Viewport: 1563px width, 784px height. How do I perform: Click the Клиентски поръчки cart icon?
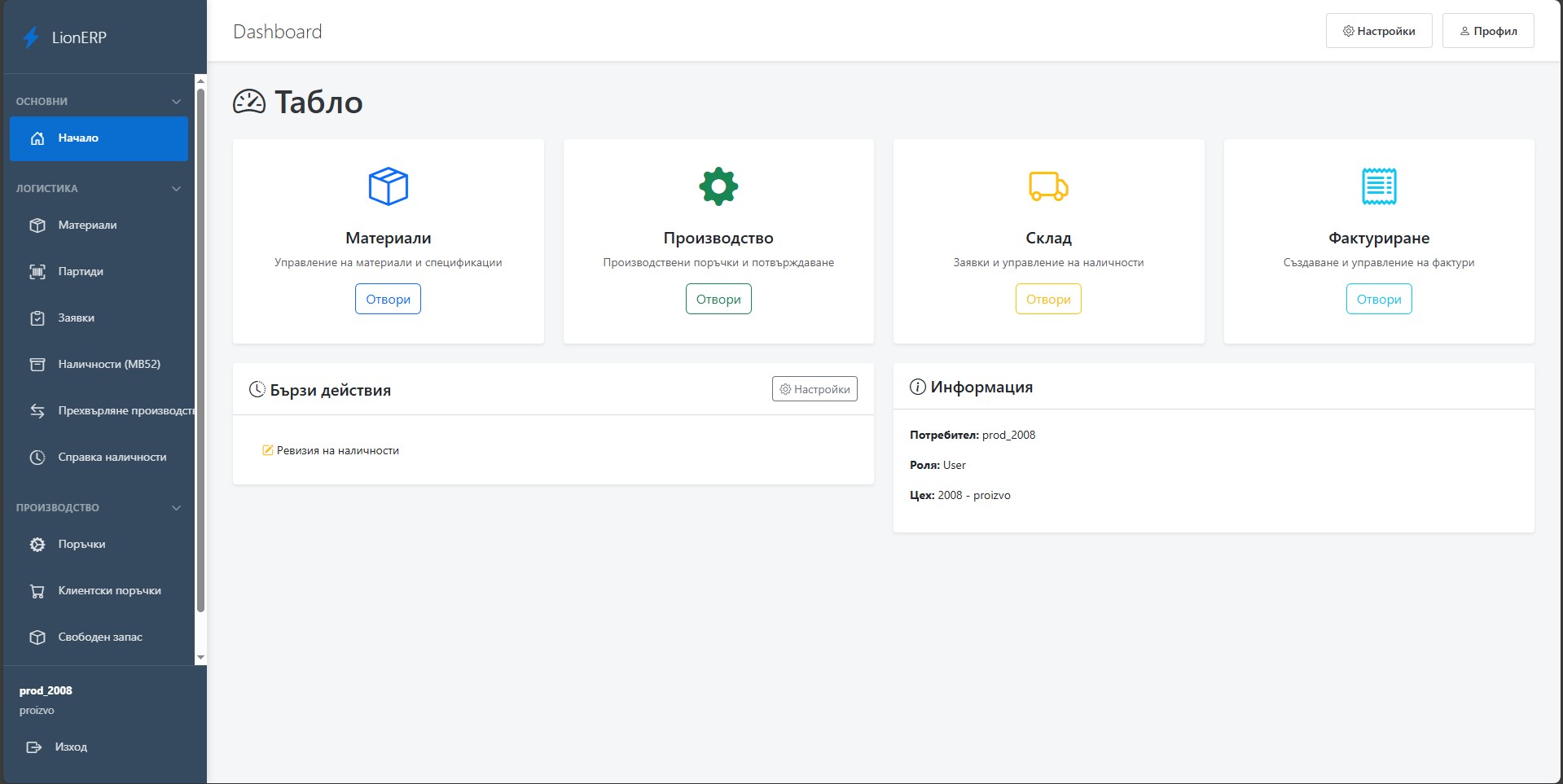(37, 591)
